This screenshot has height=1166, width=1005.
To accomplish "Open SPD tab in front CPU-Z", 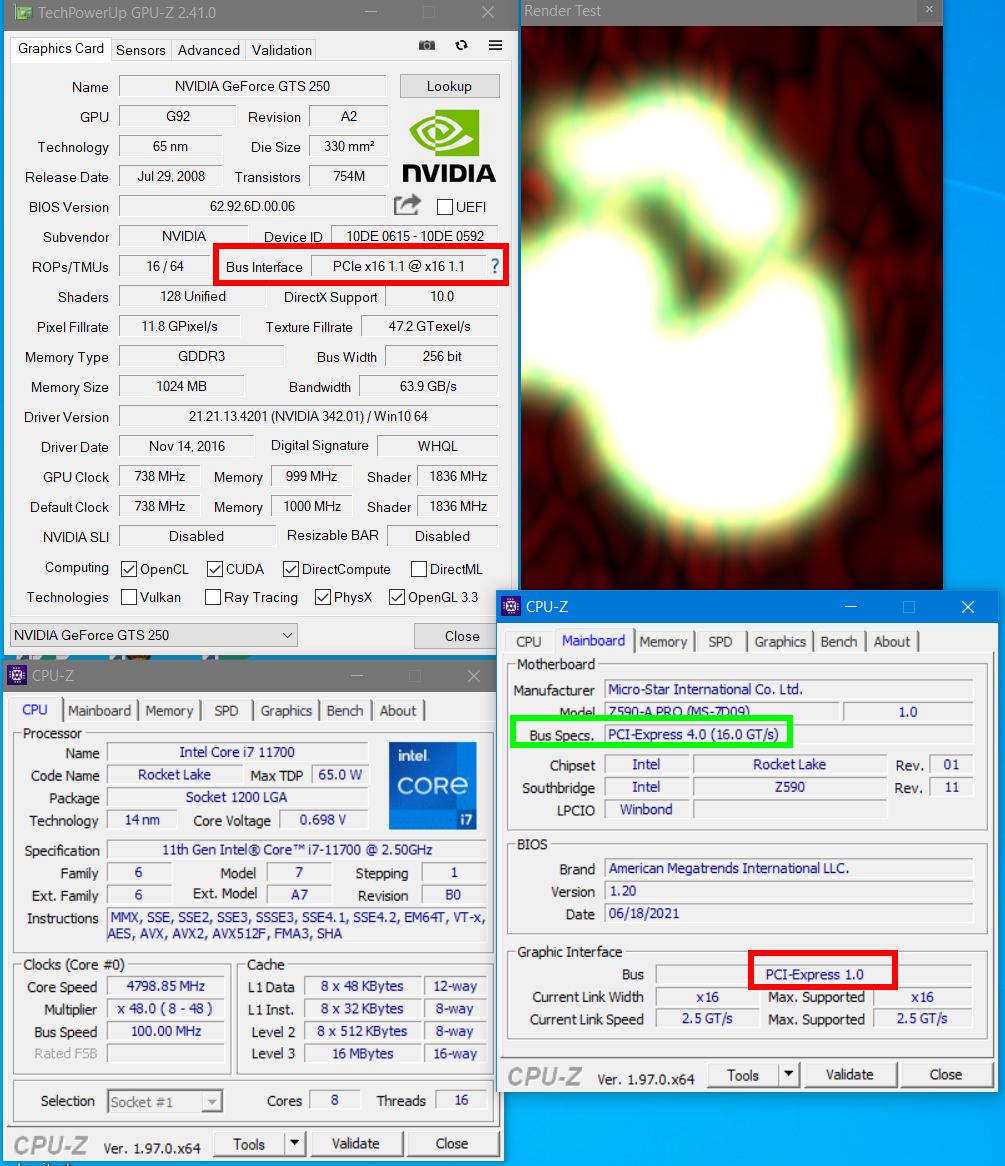I will point(719,642).
